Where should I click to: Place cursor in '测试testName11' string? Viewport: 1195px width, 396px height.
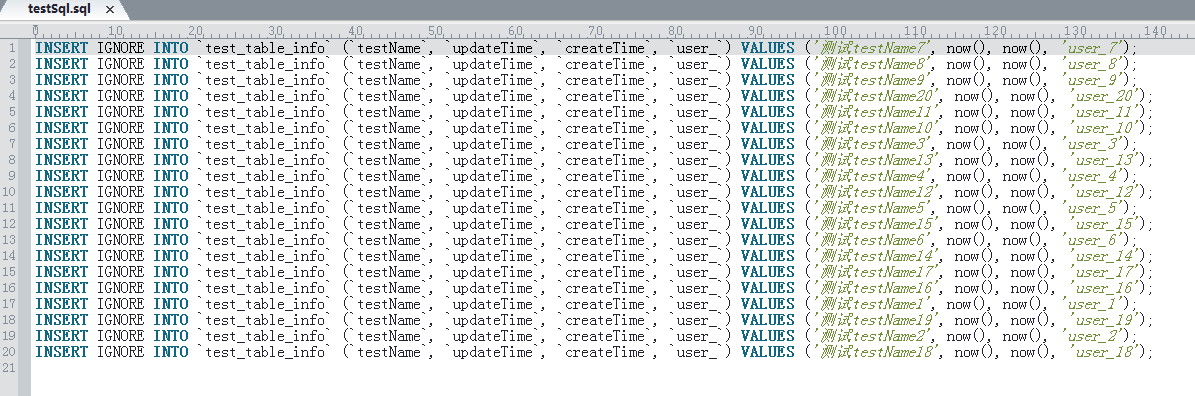pos(876,112)
